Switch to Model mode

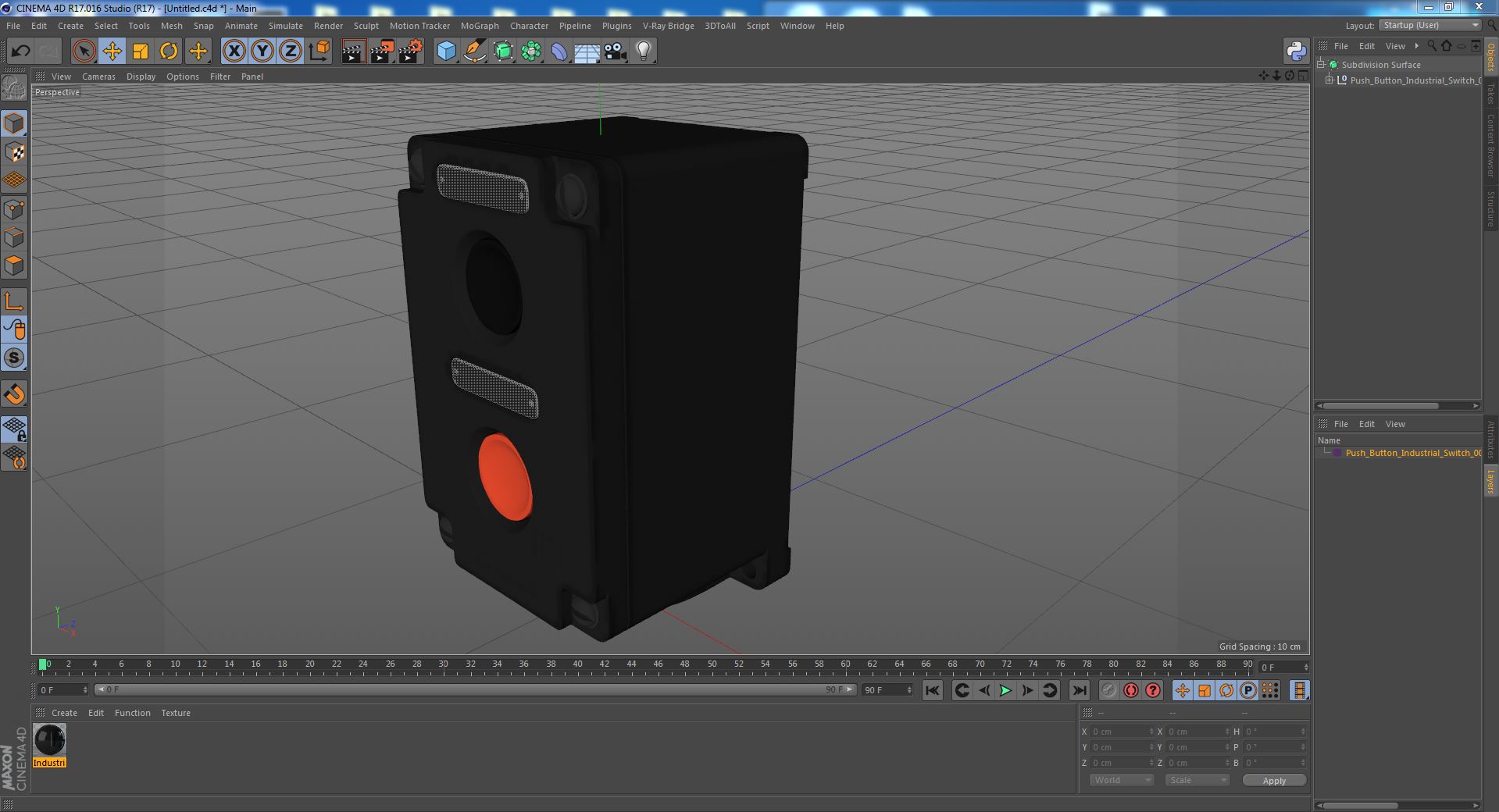click(x=14, y=123)
